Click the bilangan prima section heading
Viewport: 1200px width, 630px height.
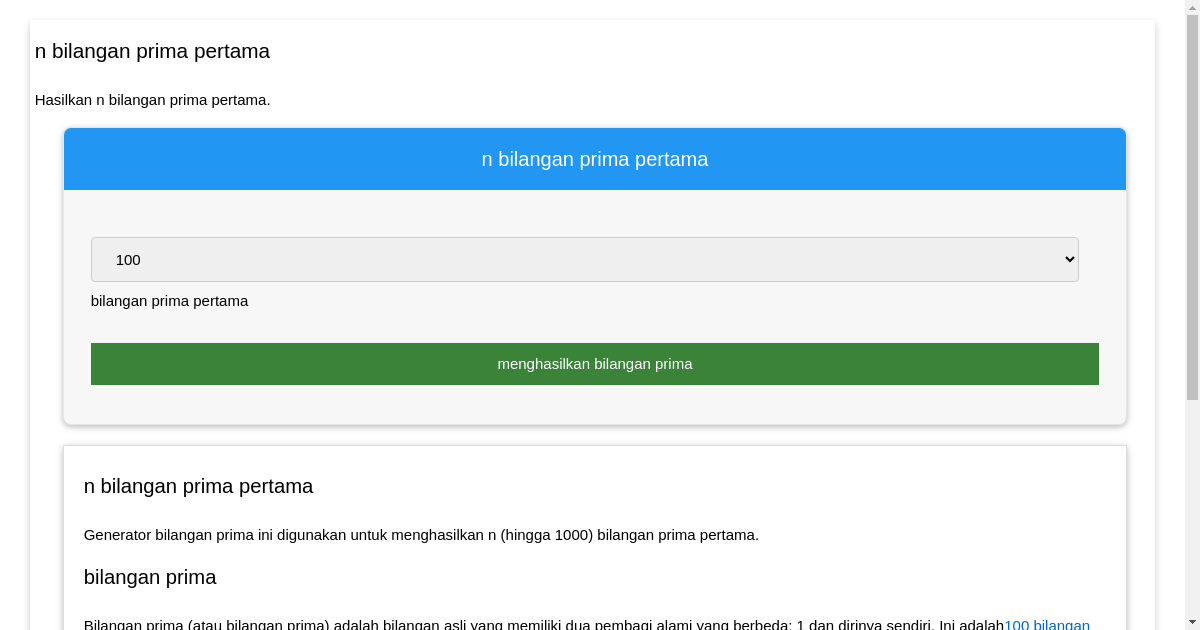click(x=150, y=577)
